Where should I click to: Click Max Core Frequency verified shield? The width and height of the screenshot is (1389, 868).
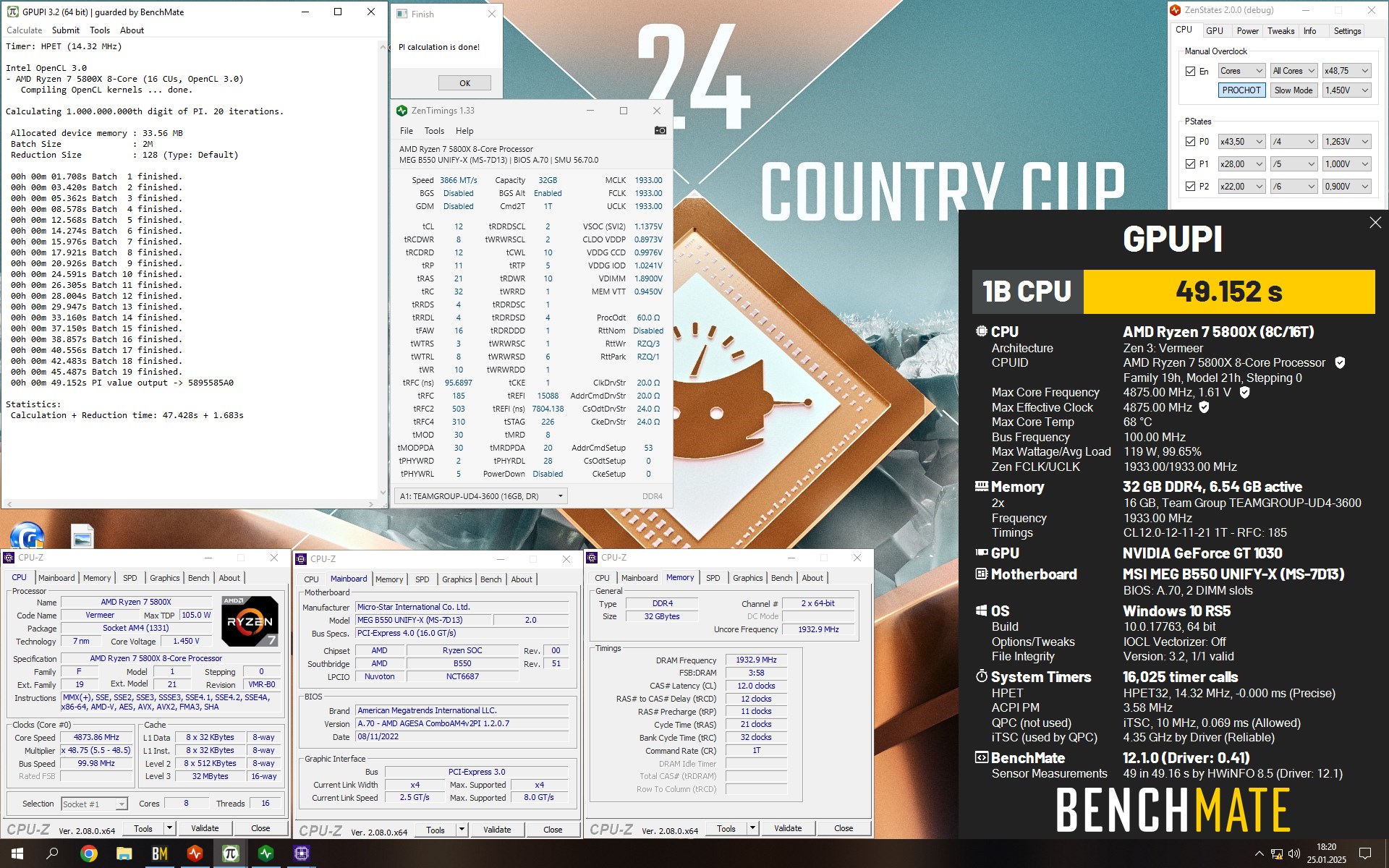(x=1245, y=392)
